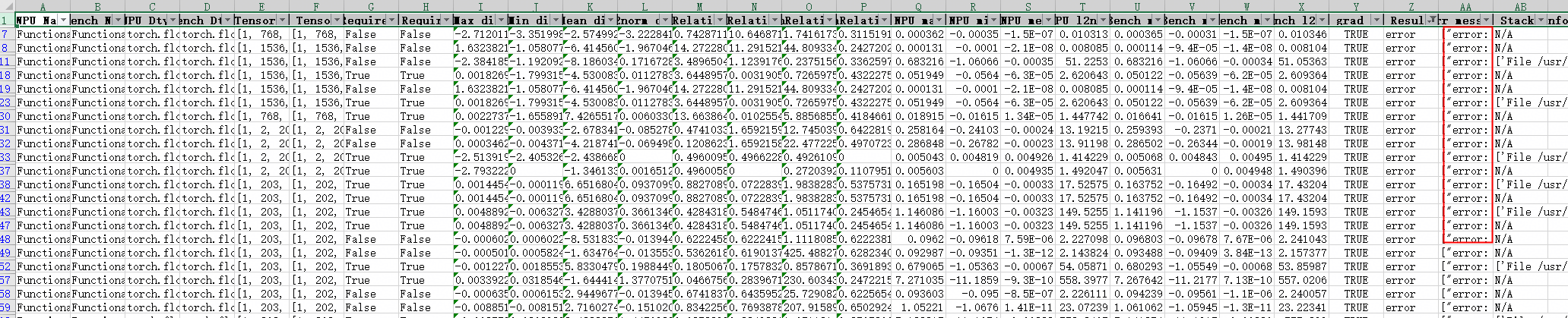Select column T by its header letter
Viewport: 1568px width, 318px height.
pyautogui.click(x=1082, y=6)
